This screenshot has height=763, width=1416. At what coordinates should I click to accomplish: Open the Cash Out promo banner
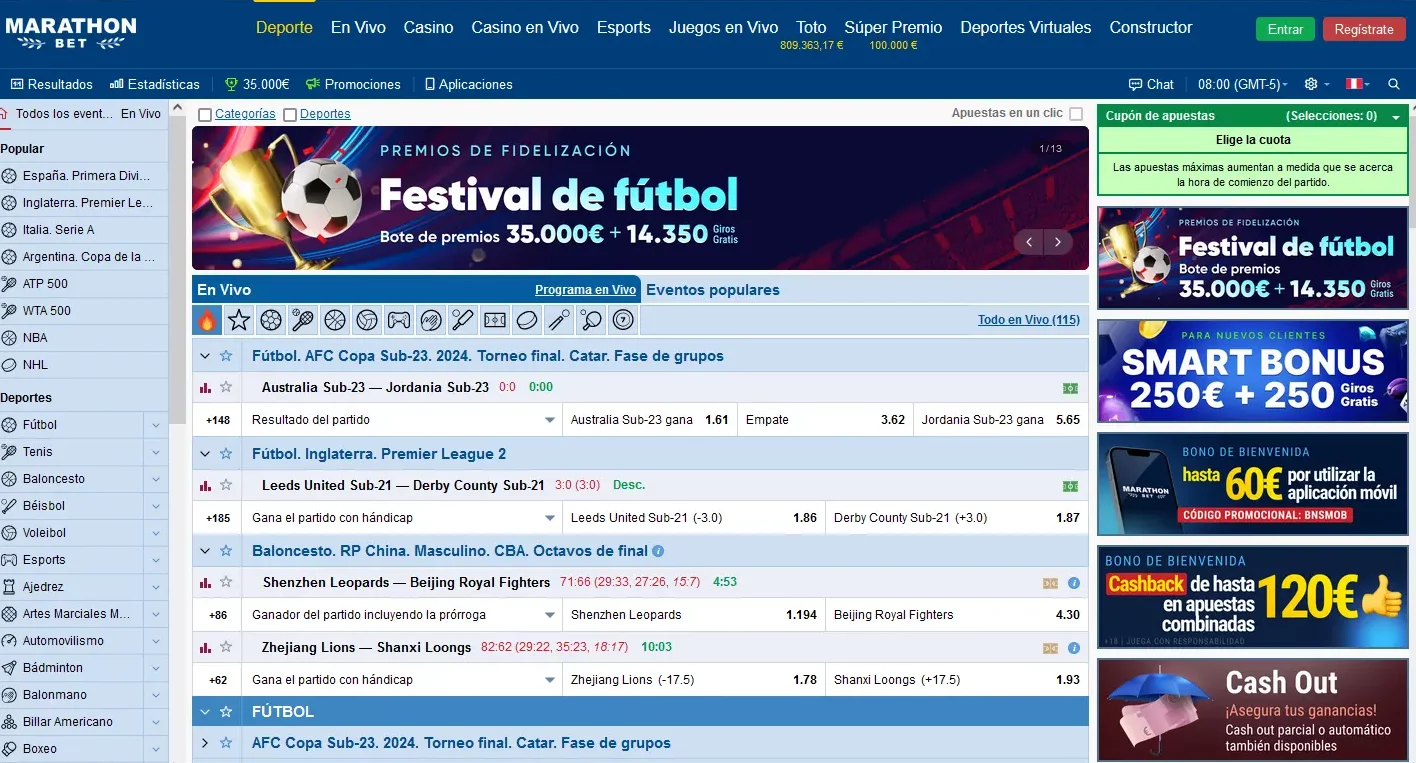[1253, 710]
